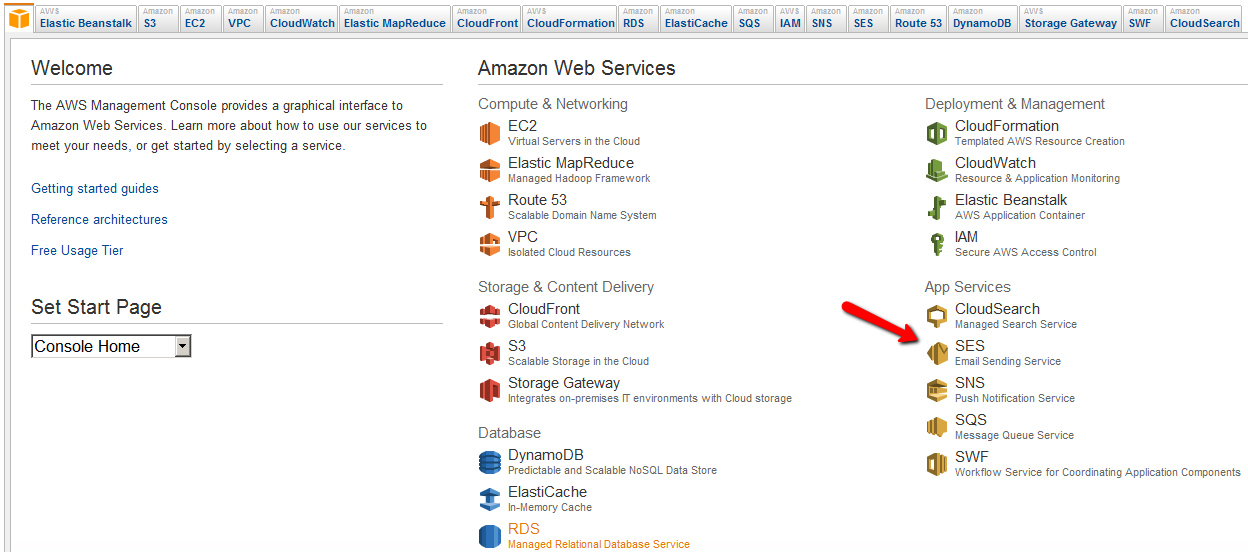The height and width of the screenshot is (552, 1248).
Task: Click the SQS message queue icon
Action: (x=936, y=427)
